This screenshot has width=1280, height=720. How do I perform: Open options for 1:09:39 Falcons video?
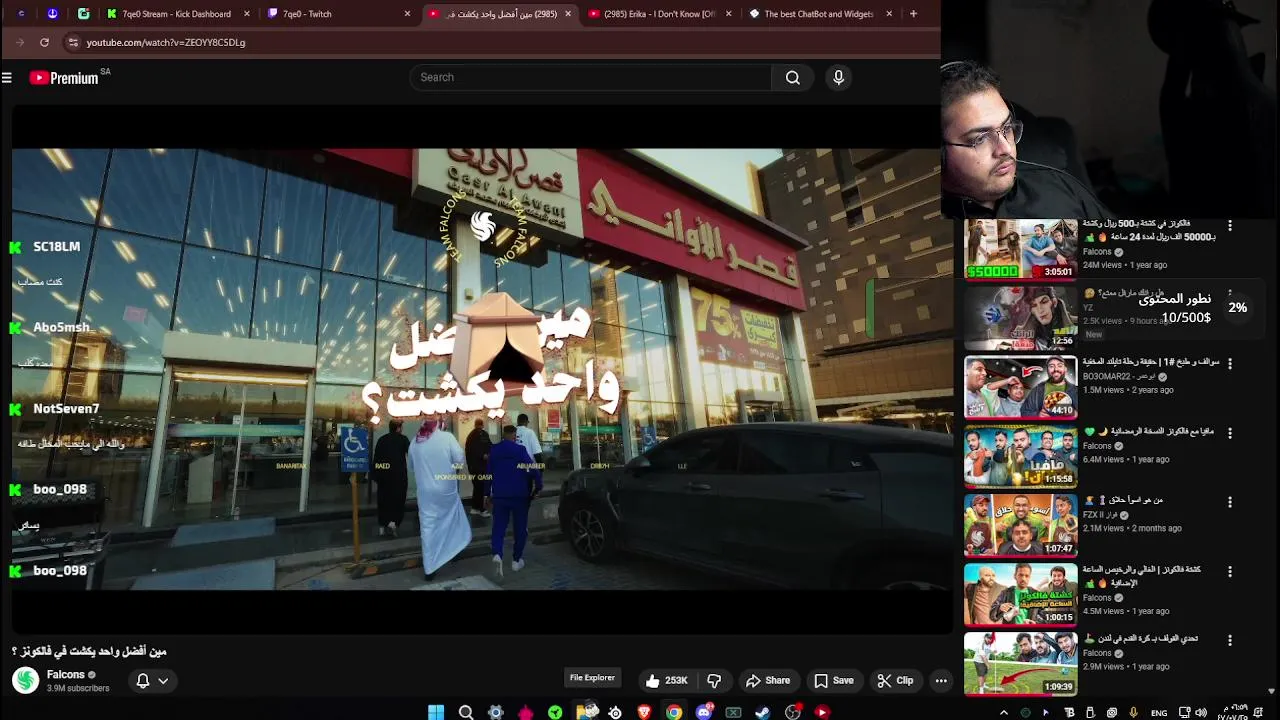(1230, 641)
